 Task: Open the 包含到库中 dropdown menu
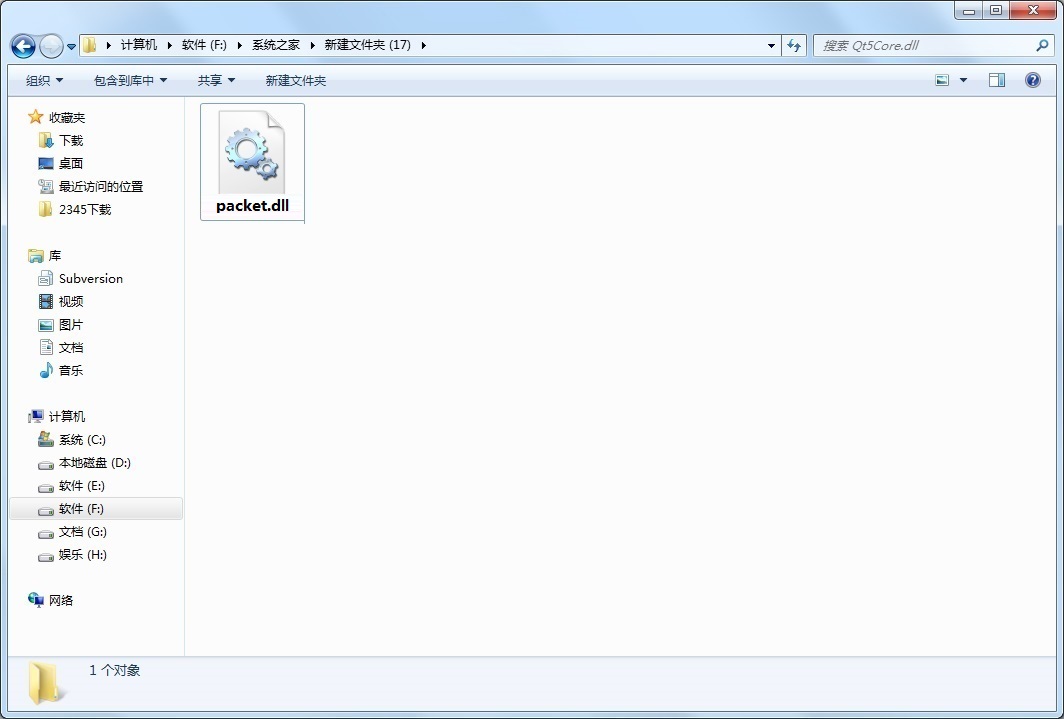click(130, 80)
